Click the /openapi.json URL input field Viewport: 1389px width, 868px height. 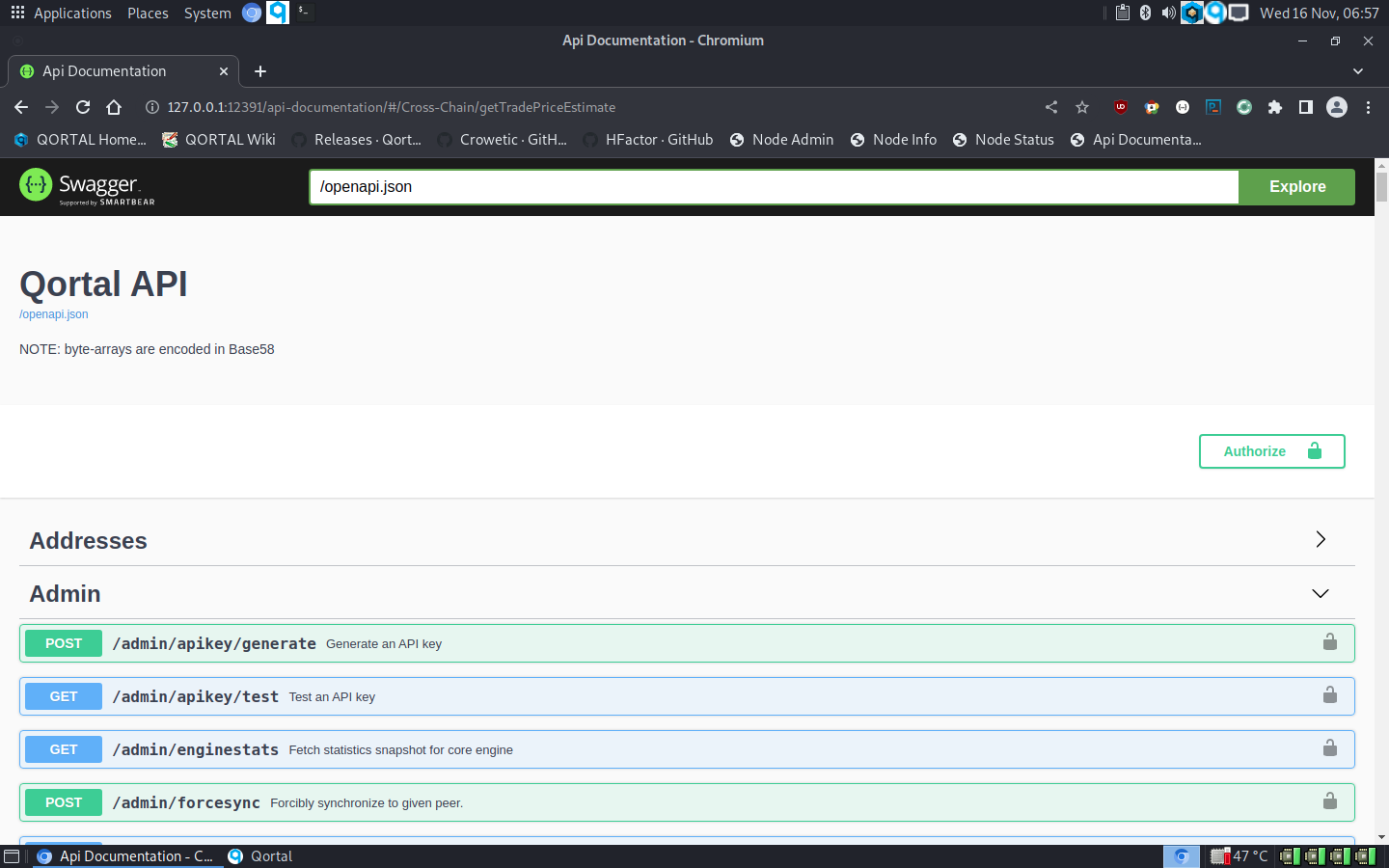pyautogui.click(x=774, y=187)
